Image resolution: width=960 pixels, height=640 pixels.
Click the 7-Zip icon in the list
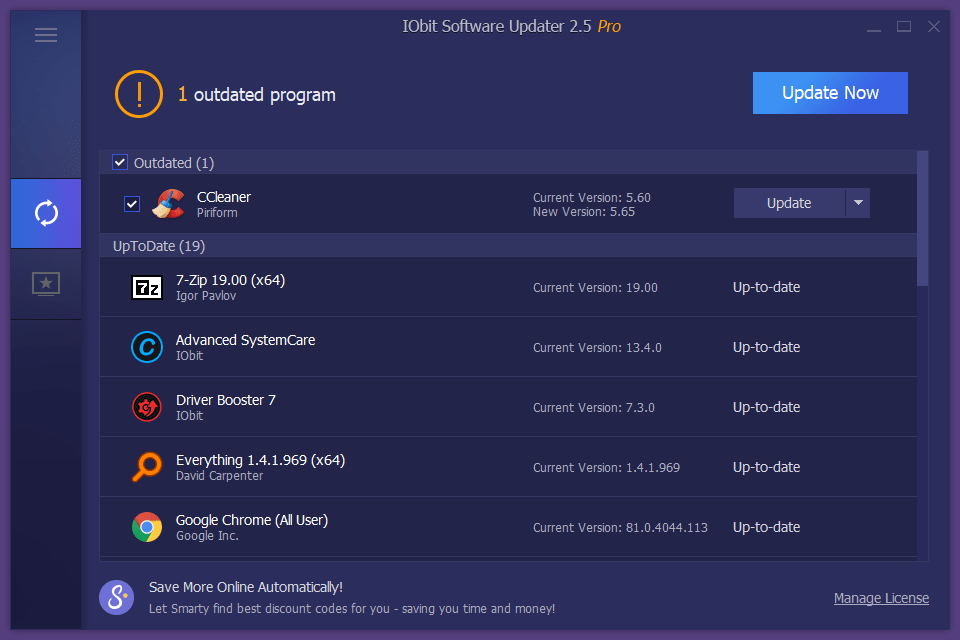click(146, 287)
